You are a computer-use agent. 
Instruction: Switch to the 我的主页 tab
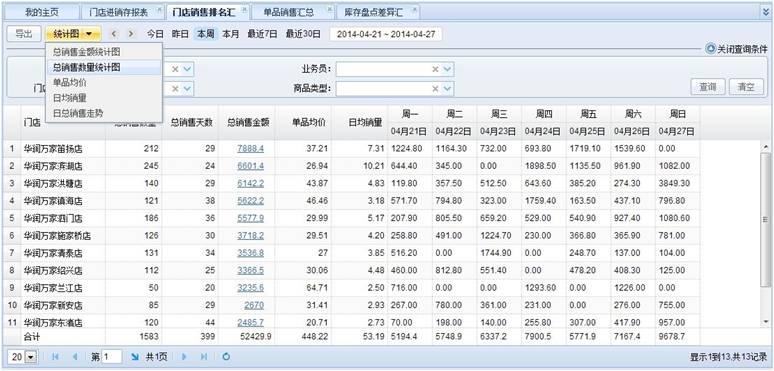(41, 12)
